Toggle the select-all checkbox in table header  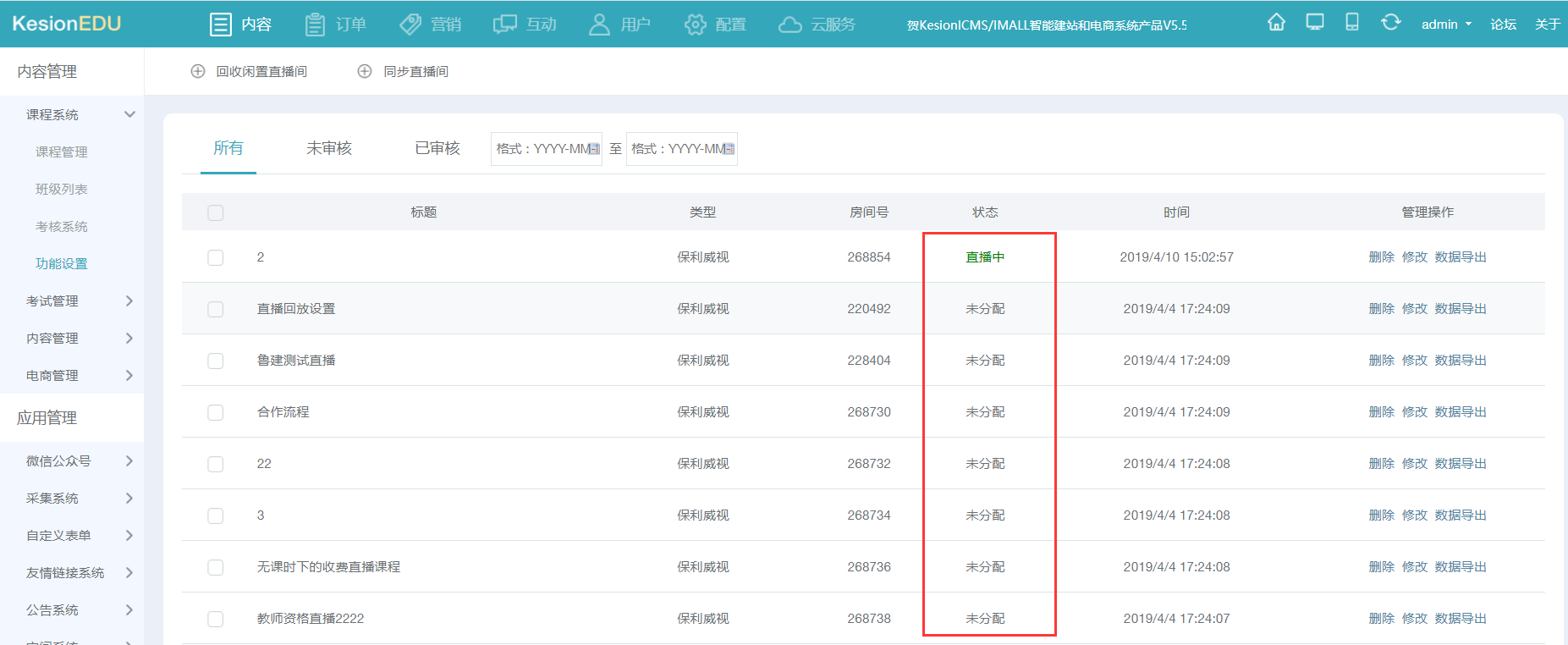(x=216, y=212)
